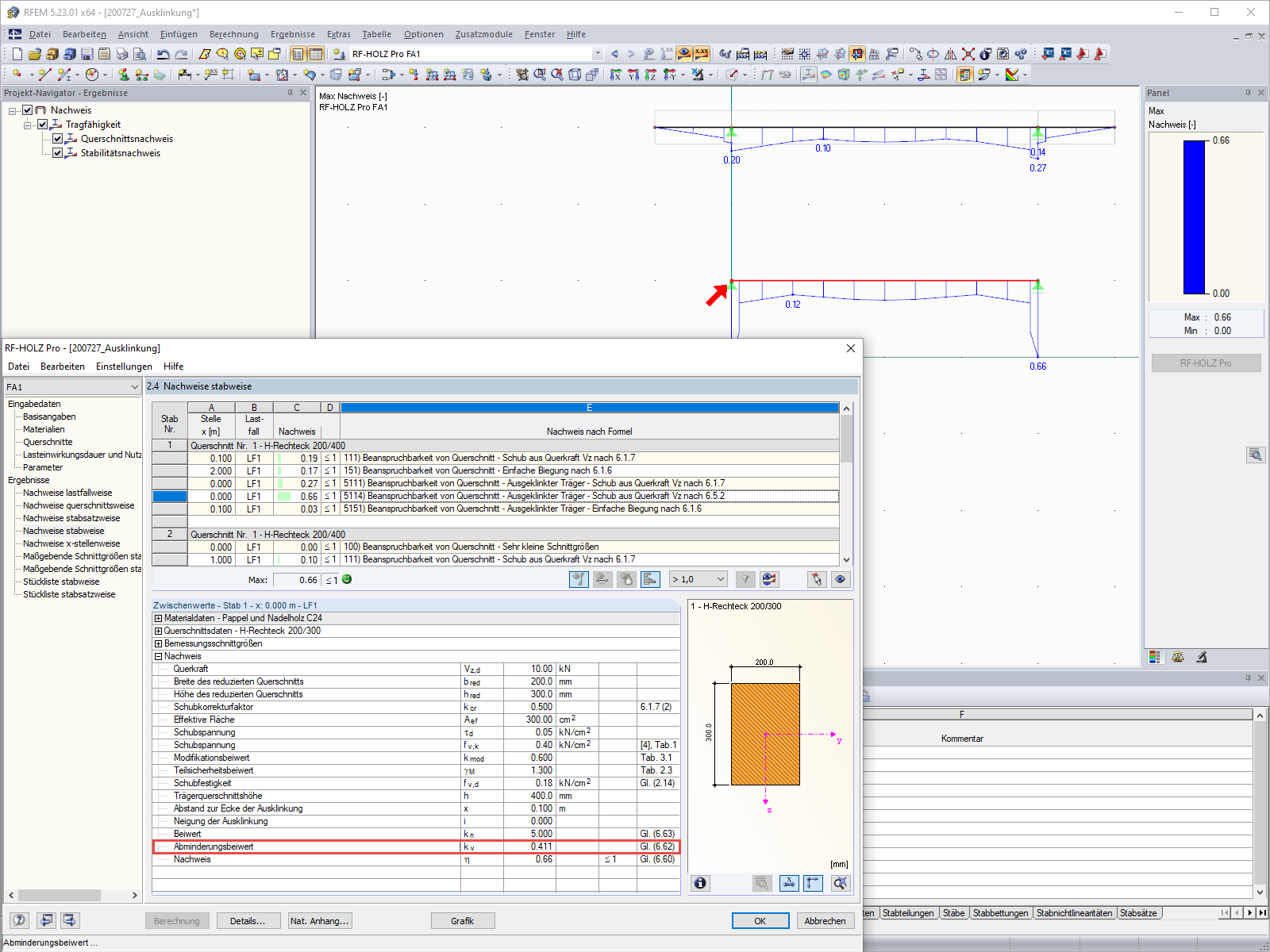Screen dimensions: 1270x952
Task: Expand Querschnittsdaten - H-Rechteck 200/300
Action: [159, 631]
